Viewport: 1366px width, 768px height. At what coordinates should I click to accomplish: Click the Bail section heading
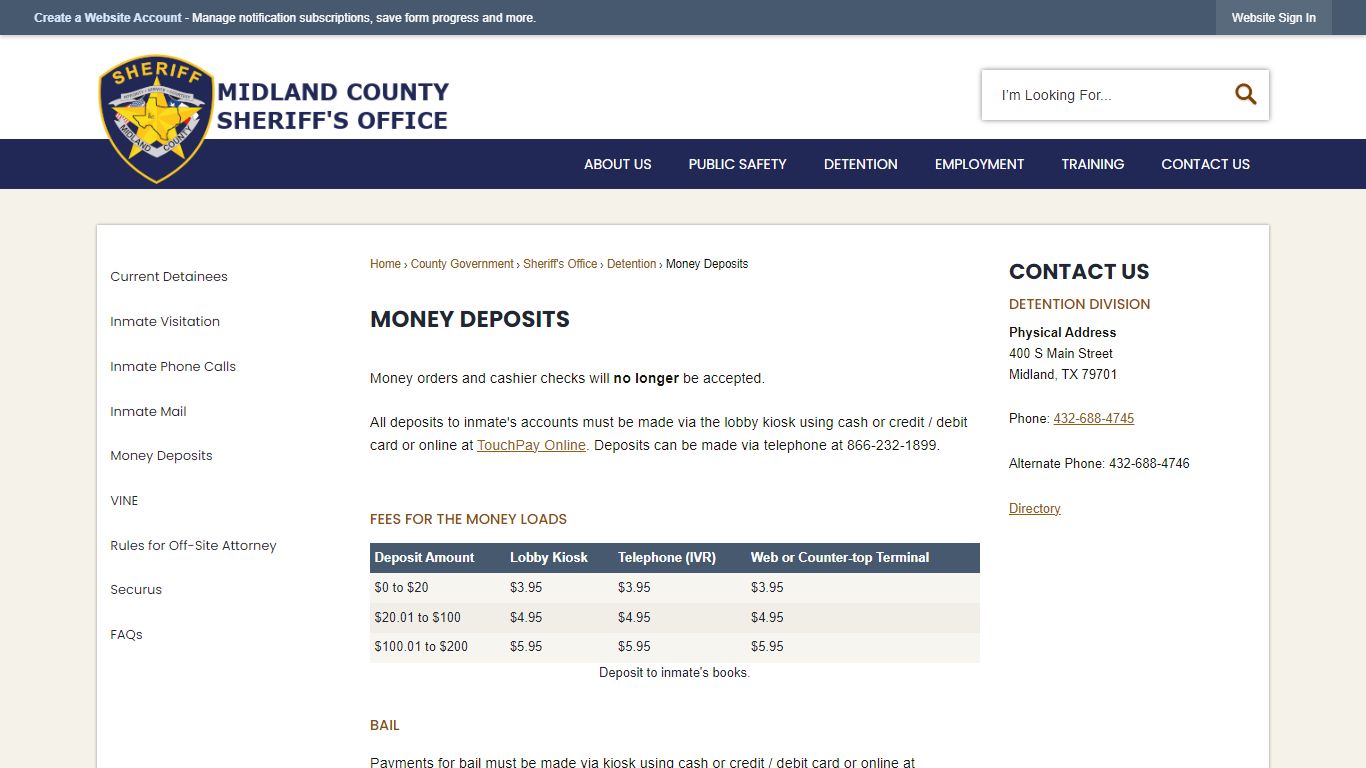point(384,725)
